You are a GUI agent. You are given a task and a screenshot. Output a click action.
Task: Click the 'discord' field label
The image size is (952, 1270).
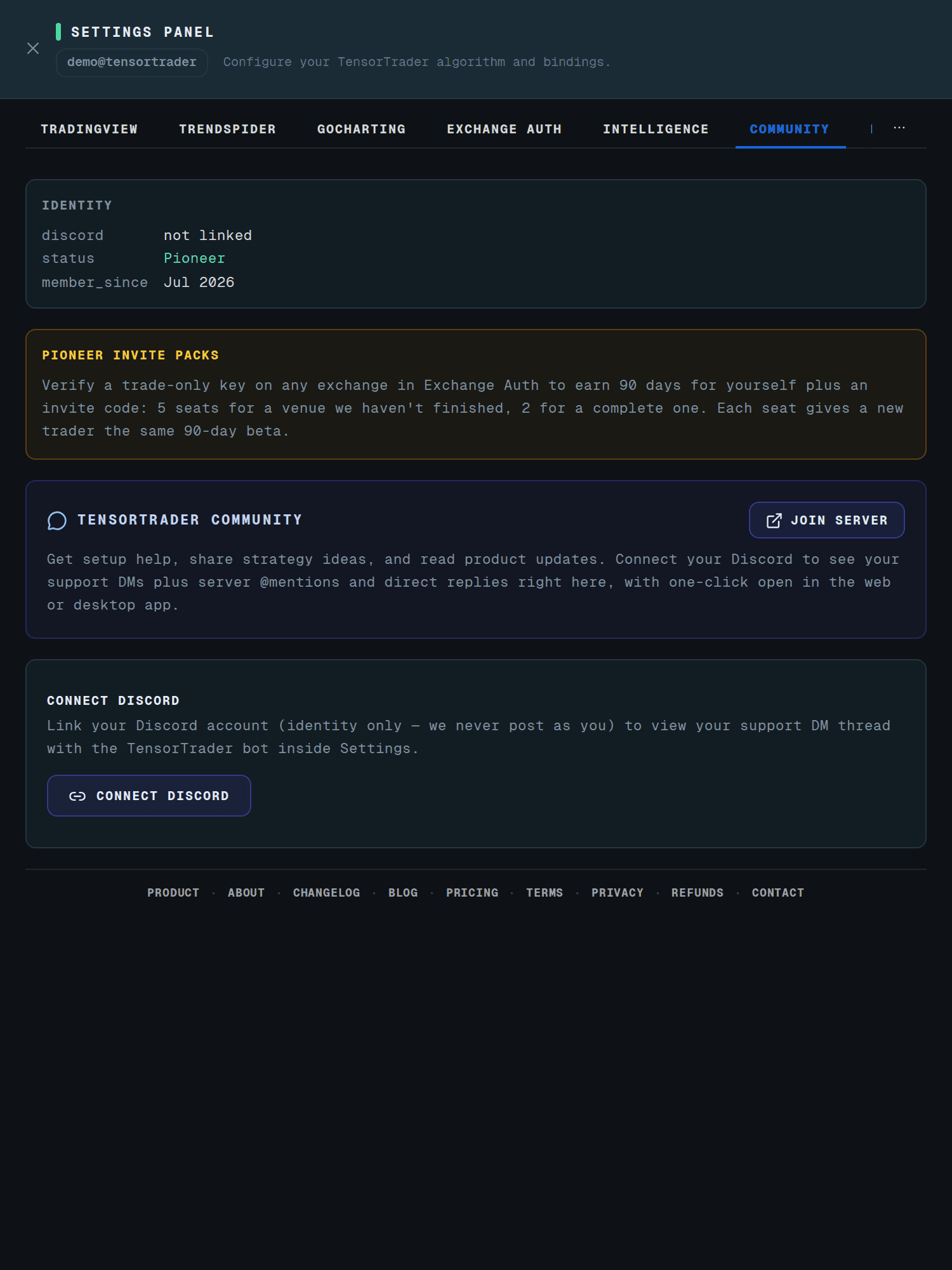(73, 236)
